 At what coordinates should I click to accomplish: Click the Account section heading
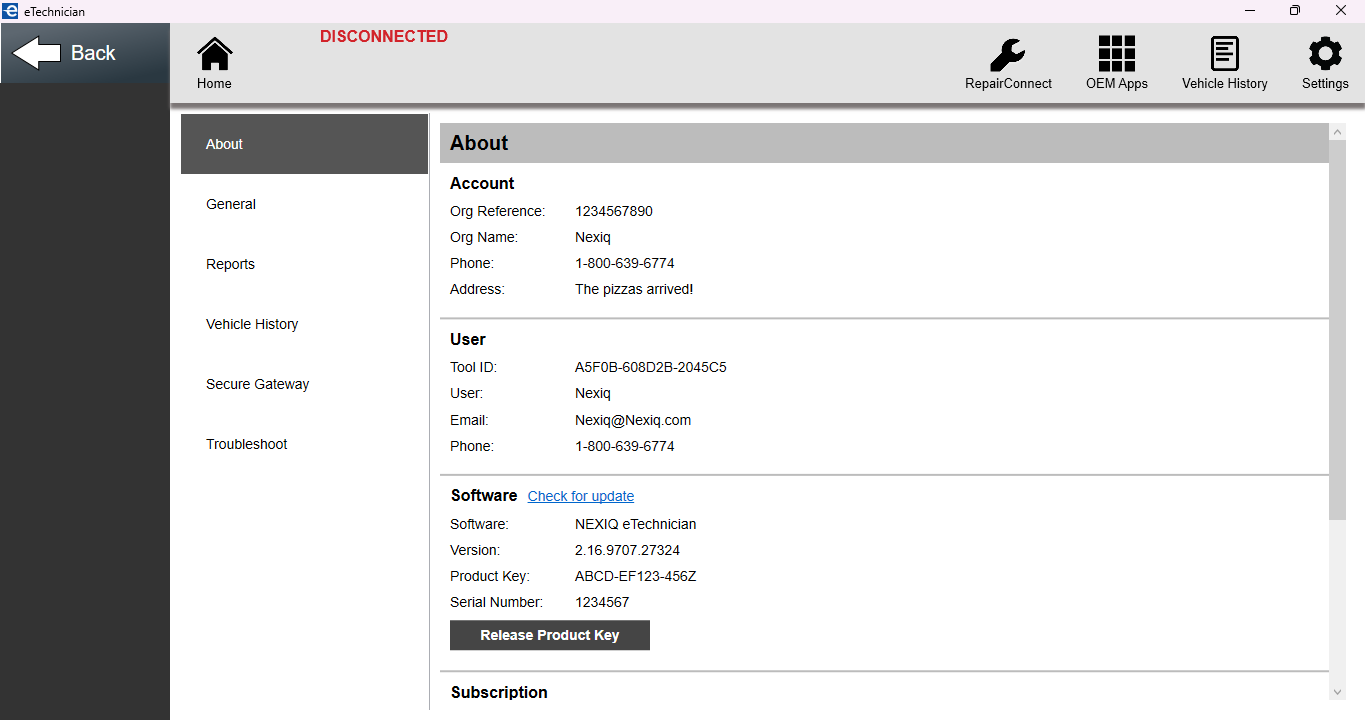[x=482, y=183]
